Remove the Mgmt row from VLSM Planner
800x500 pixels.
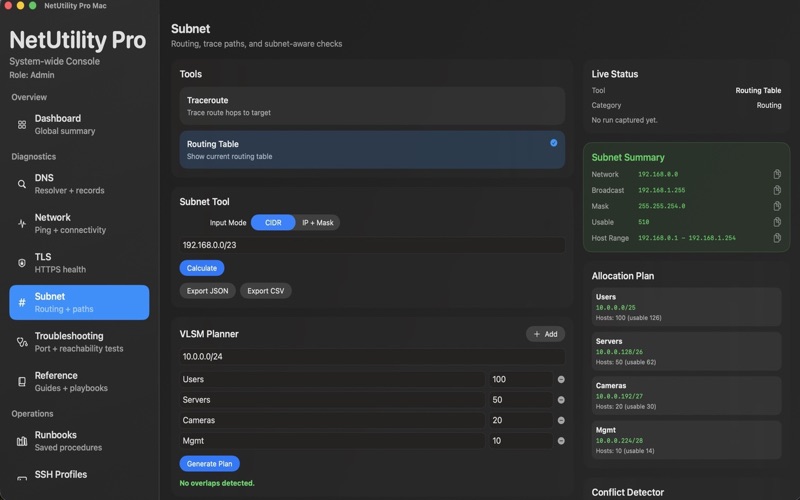(x=561, y=440)
